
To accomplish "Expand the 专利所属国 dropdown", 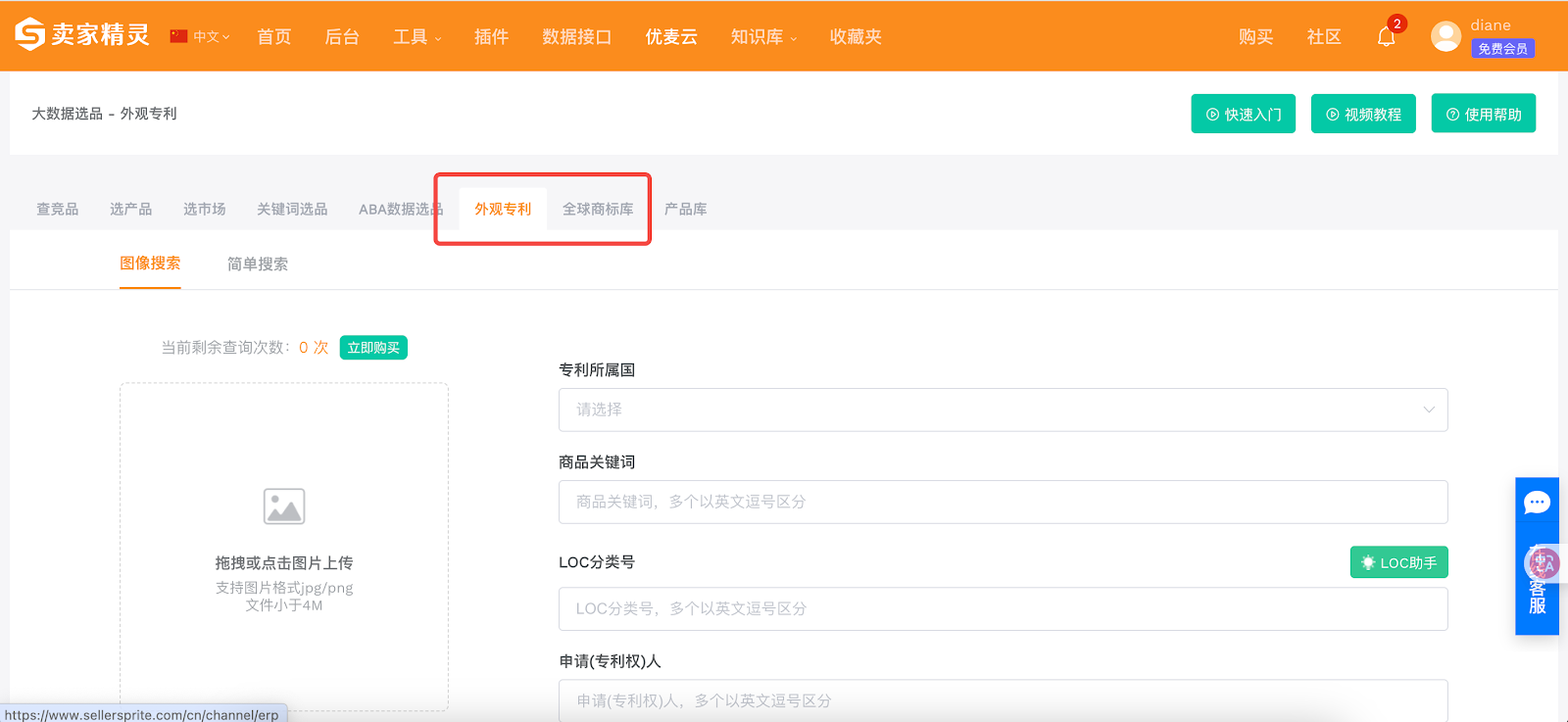I will coord(1003,409).
